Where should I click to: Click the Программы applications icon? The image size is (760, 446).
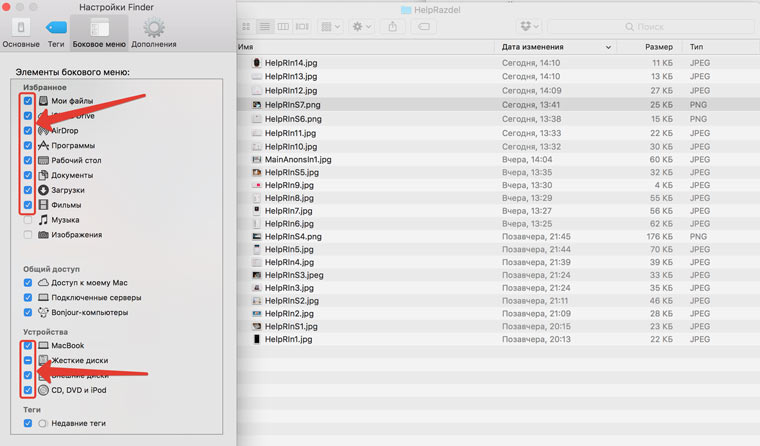(x=43, y=145)
